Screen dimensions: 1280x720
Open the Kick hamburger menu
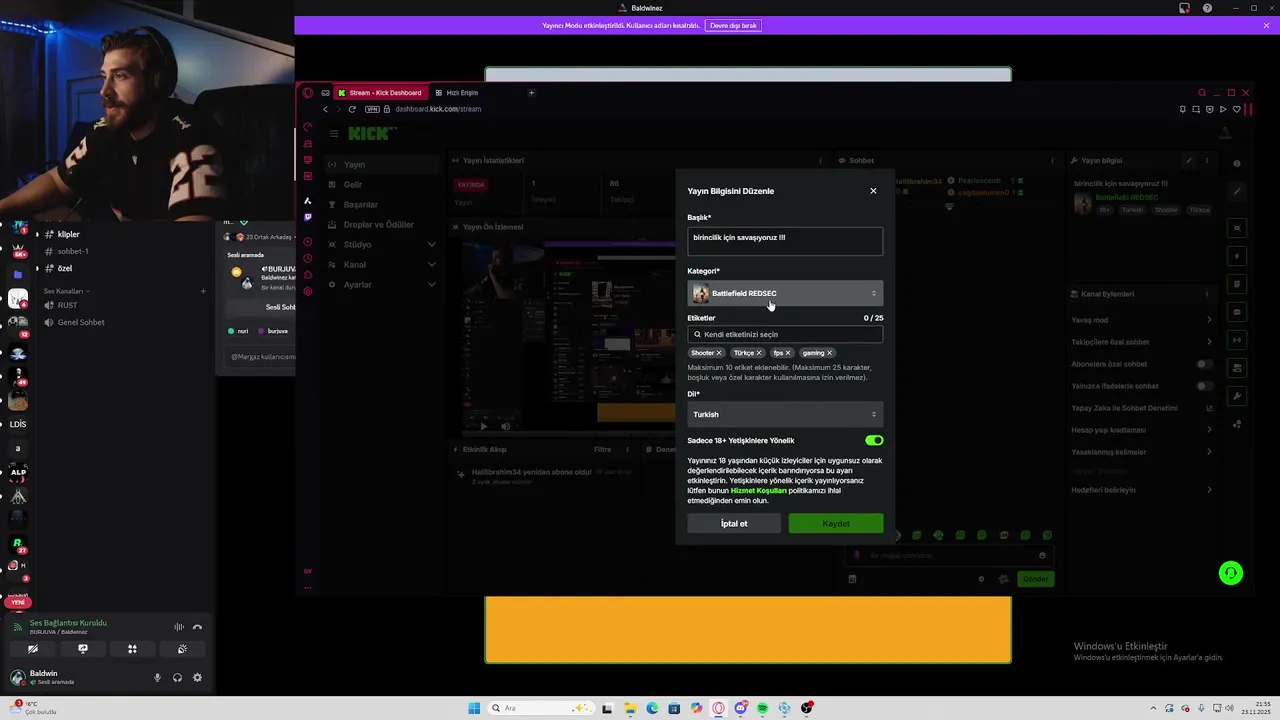click(334, 133)
